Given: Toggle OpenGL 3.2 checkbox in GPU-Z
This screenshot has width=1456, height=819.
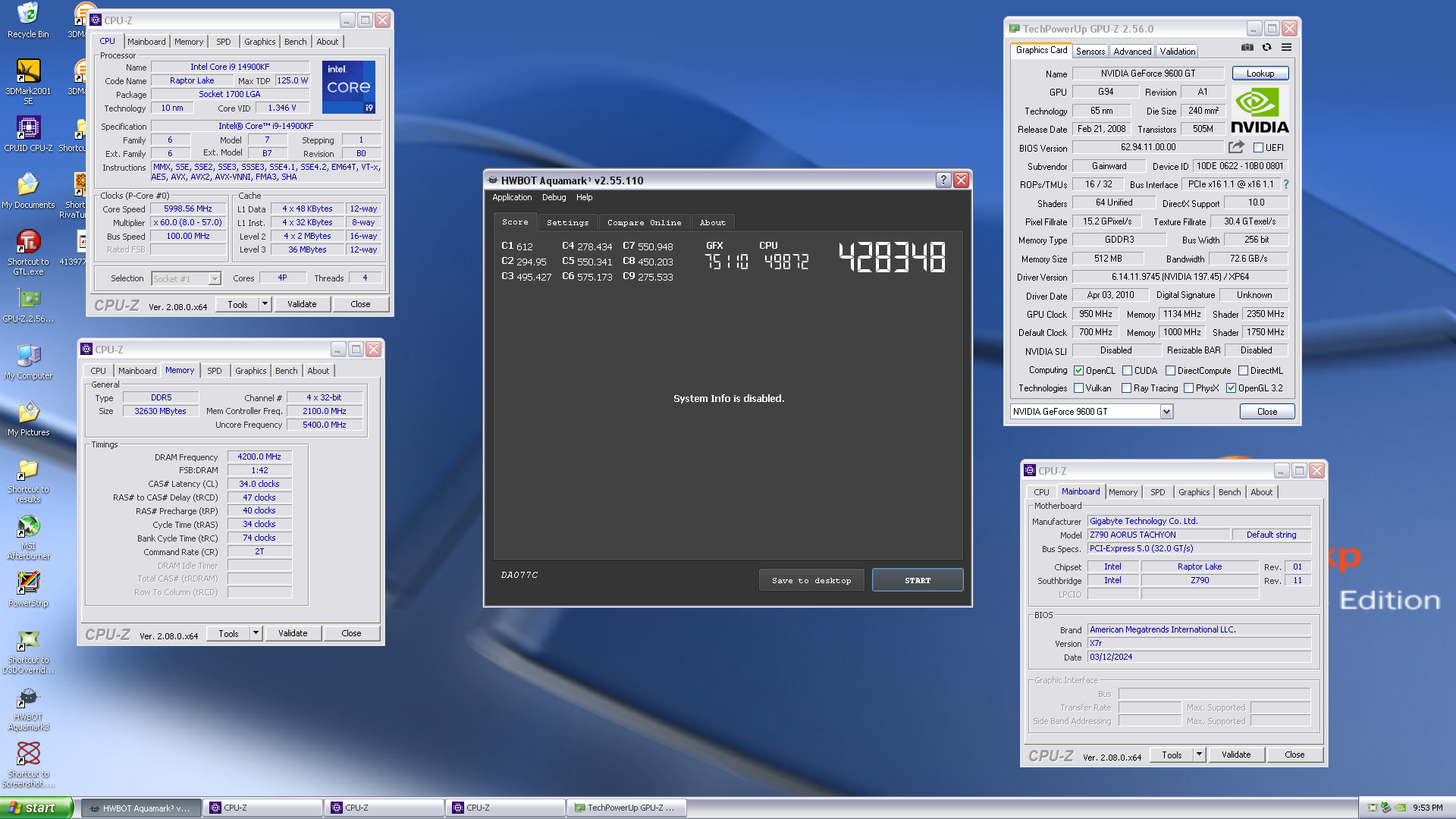Looking at the screenshot, I should [1231, 388].
